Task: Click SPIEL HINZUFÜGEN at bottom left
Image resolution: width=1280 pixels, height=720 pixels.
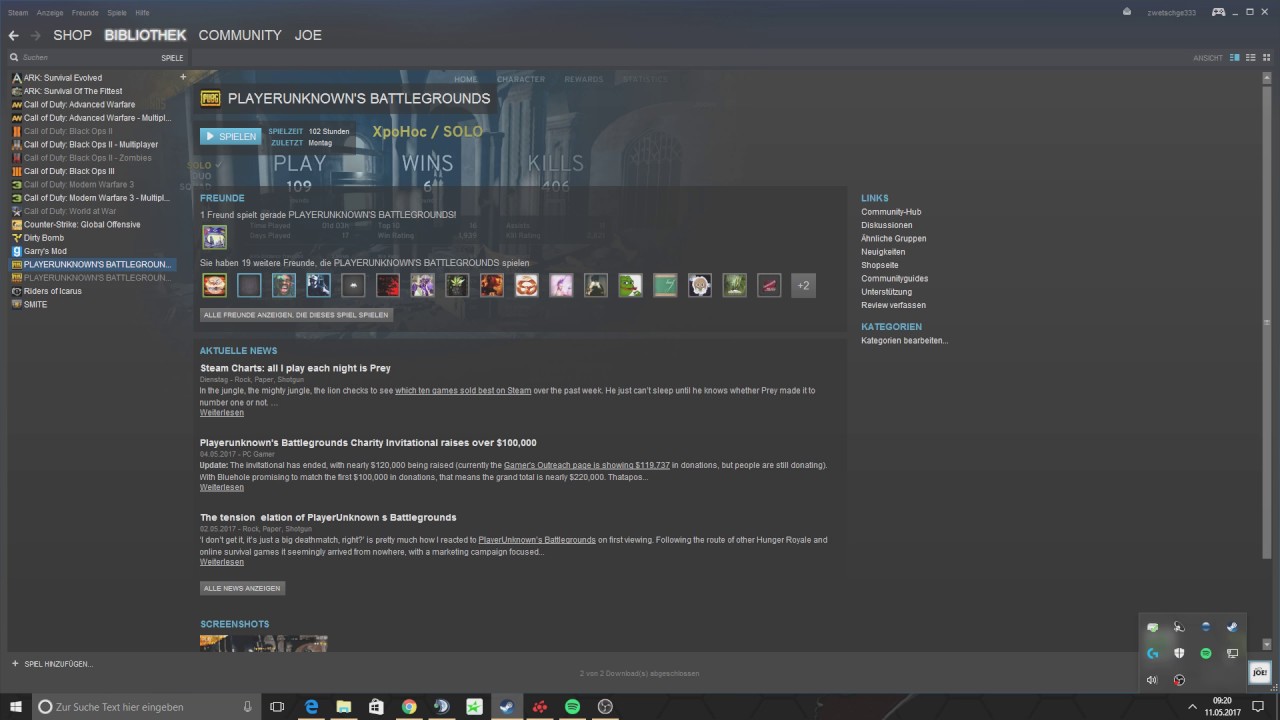Action: [52, 664]
